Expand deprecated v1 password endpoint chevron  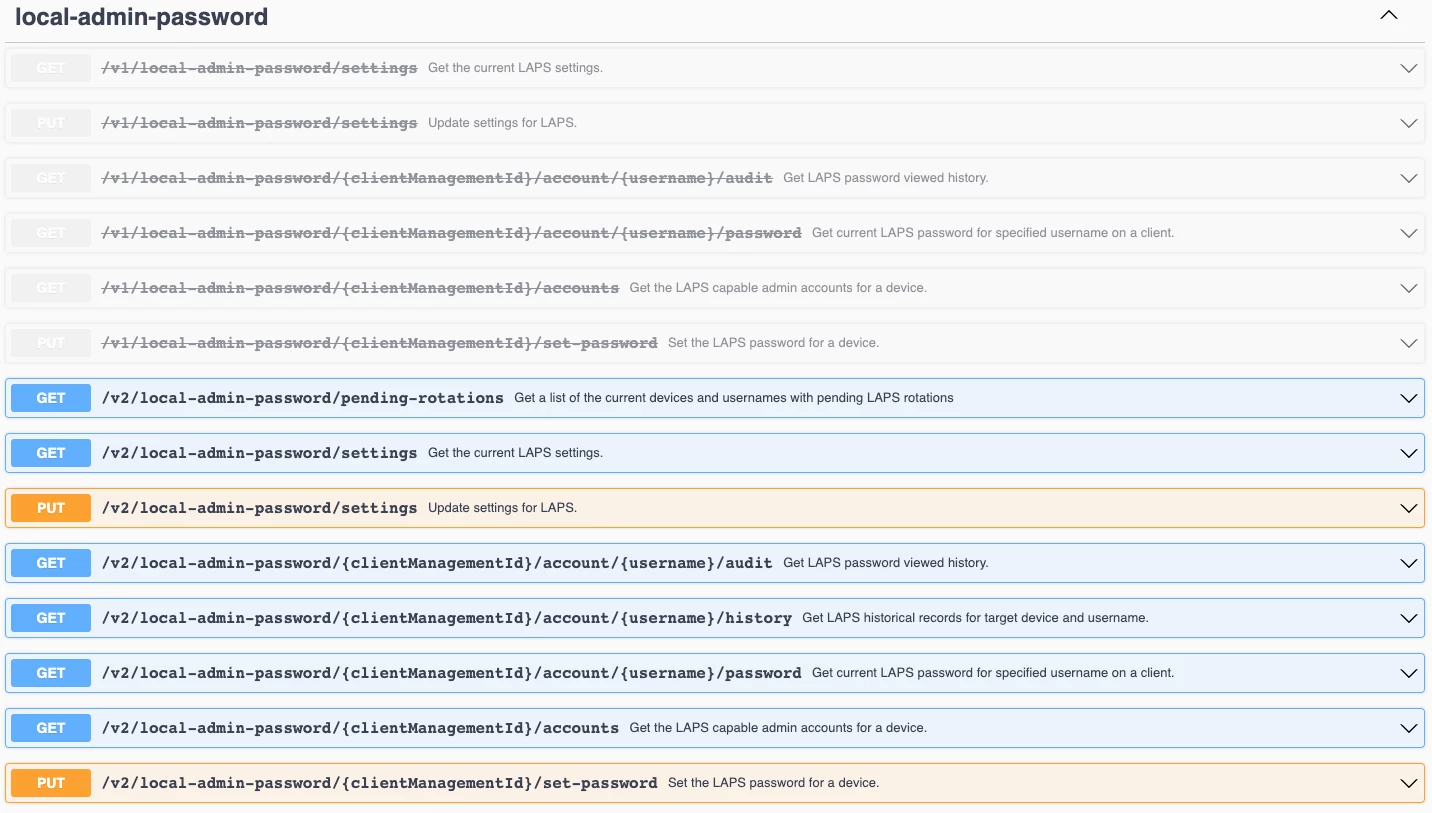click(x=1409, y=233)
